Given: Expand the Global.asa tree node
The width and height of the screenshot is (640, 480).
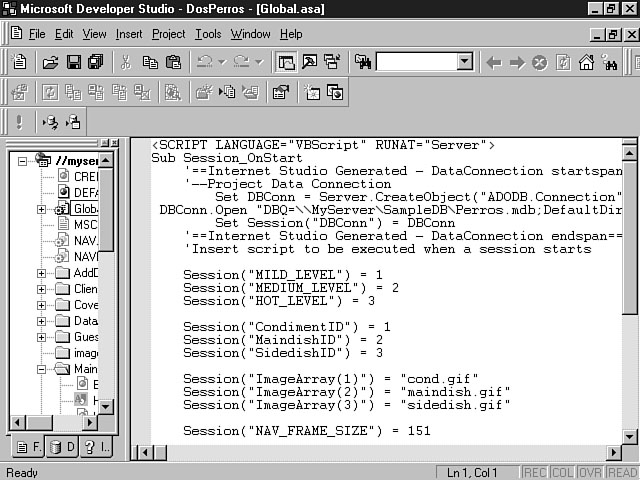Looking at the screenshot, I should (41, 209).
